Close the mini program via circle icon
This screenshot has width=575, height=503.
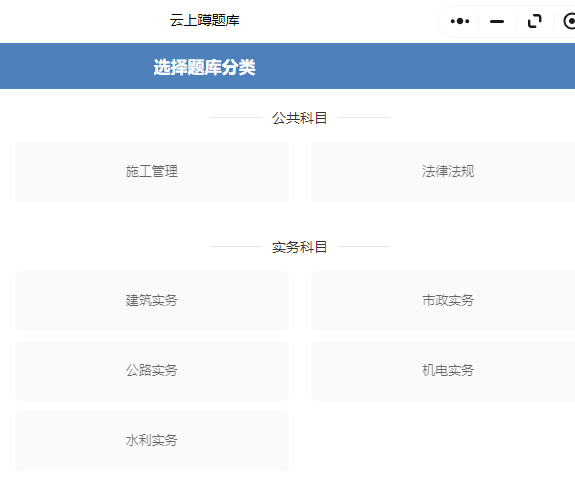(569, 21)
